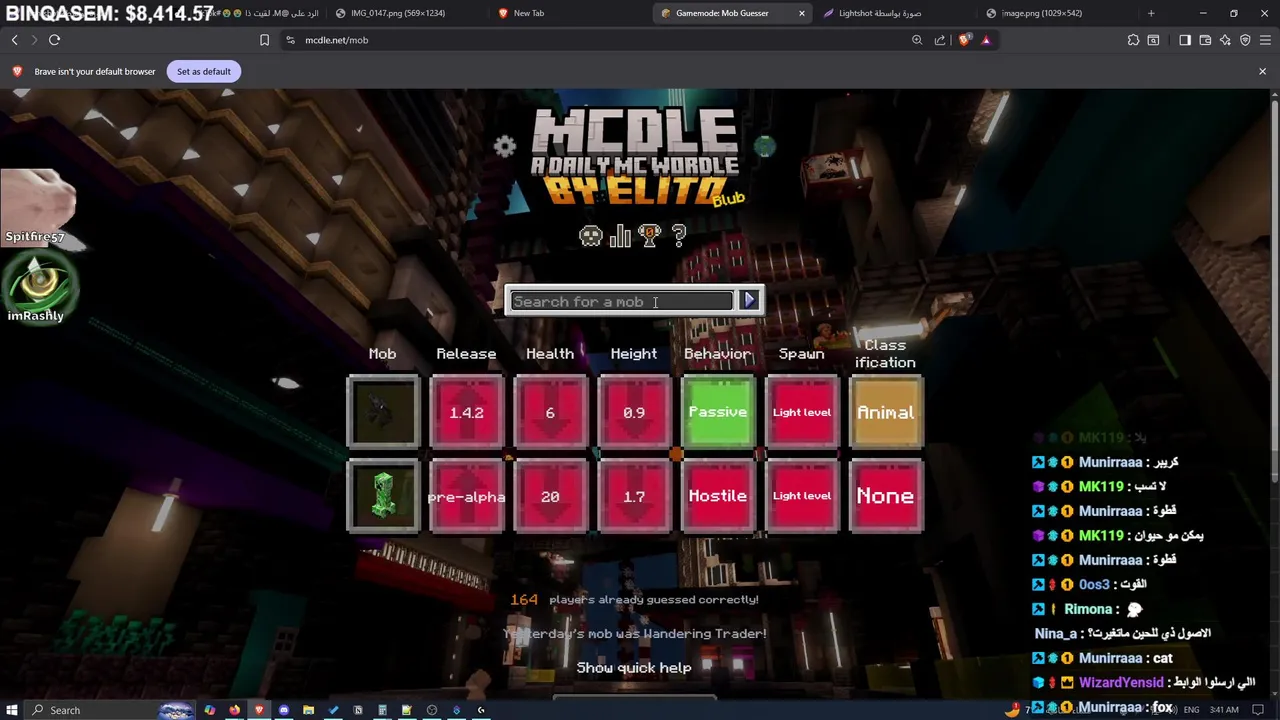Viewport: 1280px width, 720px height.
Task: Open the bar chart statistics icon
Action: coord(620,236)
